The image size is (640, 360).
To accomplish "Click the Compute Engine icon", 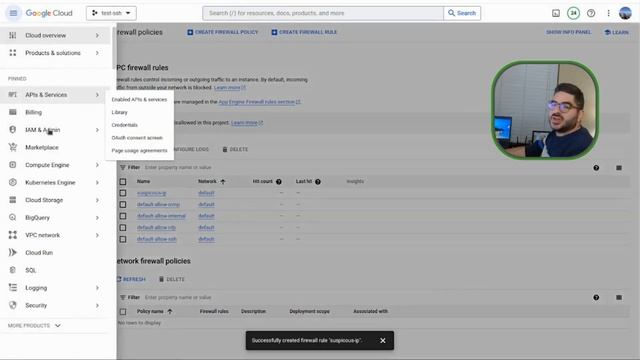I will pyautogui.click(x=13, y=165).
